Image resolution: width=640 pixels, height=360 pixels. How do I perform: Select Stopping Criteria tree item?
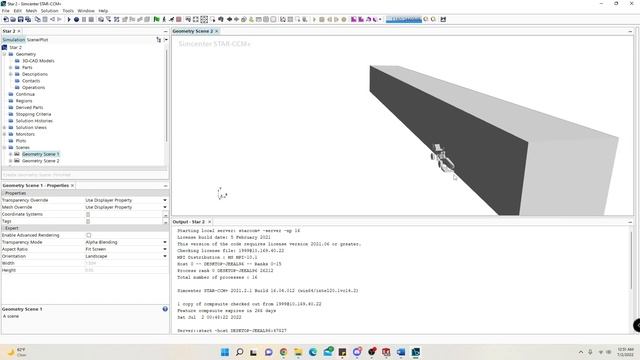point(33,114)
